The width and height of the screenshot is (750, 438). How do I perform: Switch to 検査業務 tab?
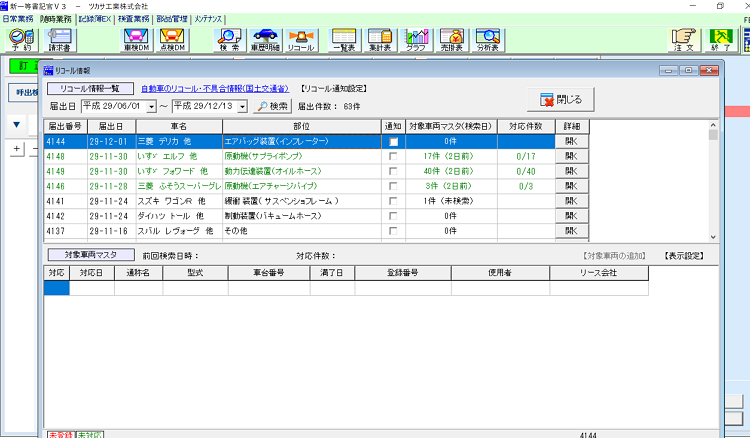click(134, 19)
